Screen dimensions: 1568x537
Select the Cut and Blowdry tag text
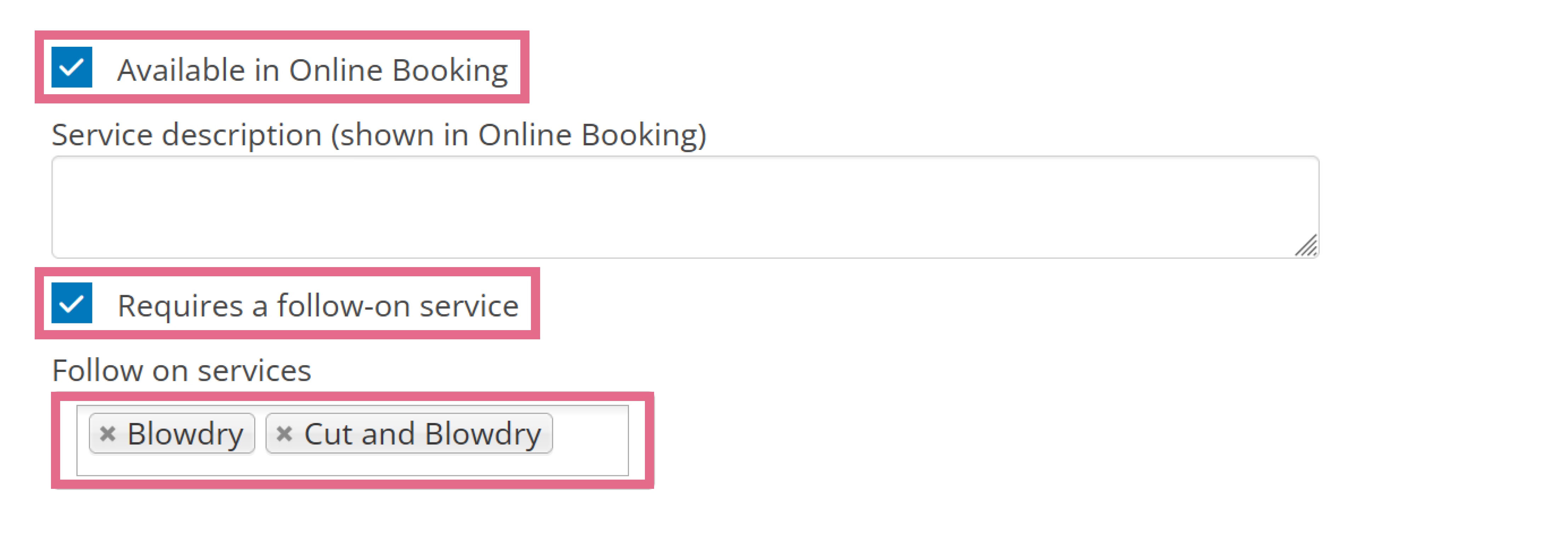422,435
